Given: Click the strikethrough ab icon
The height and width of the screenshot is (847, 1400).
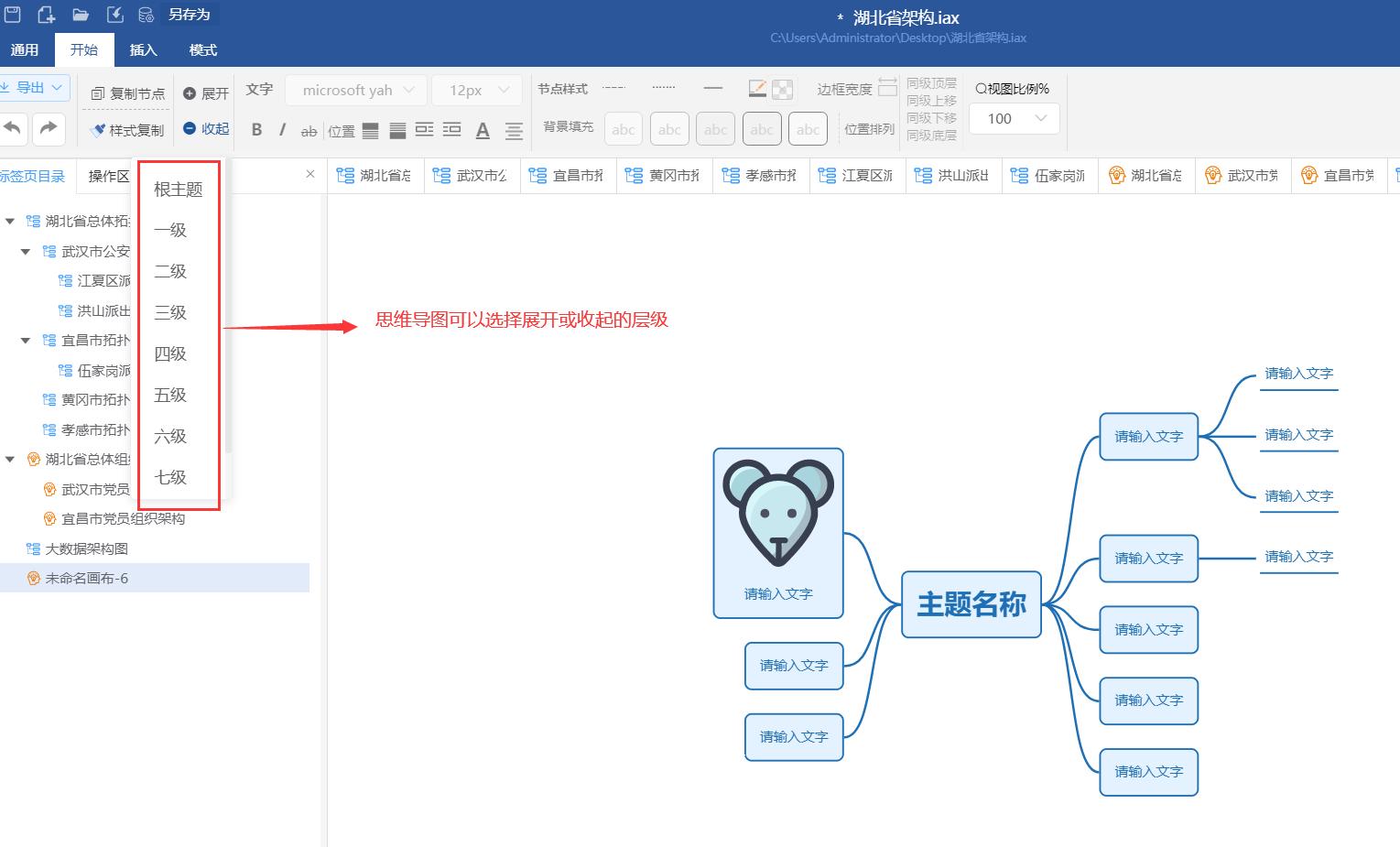Looking at the screenshot, I should [x=309, y=131].
